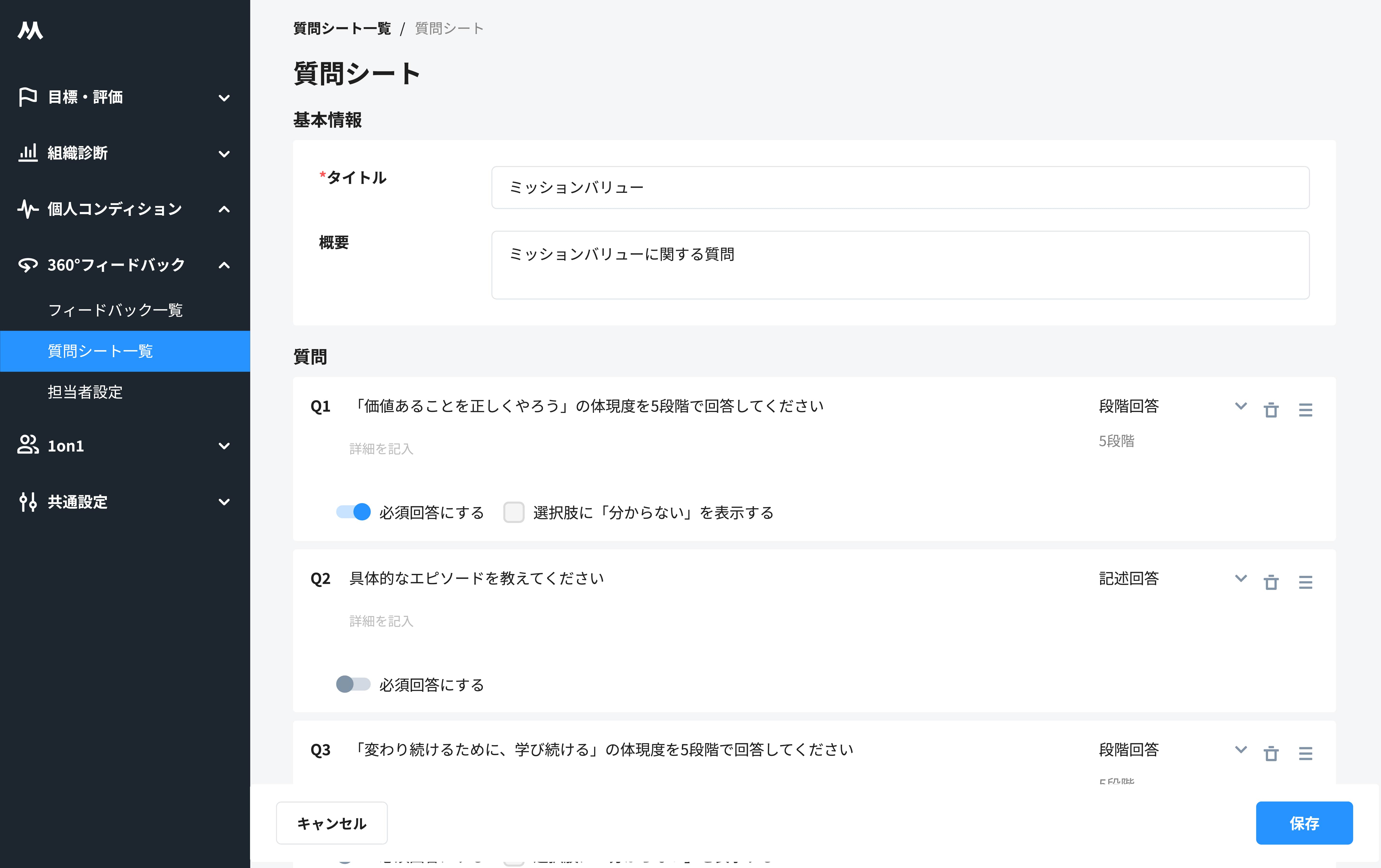Click the app logo in sidebar
This screenshot has height=868, width=1381.
[x=30, y=30]
